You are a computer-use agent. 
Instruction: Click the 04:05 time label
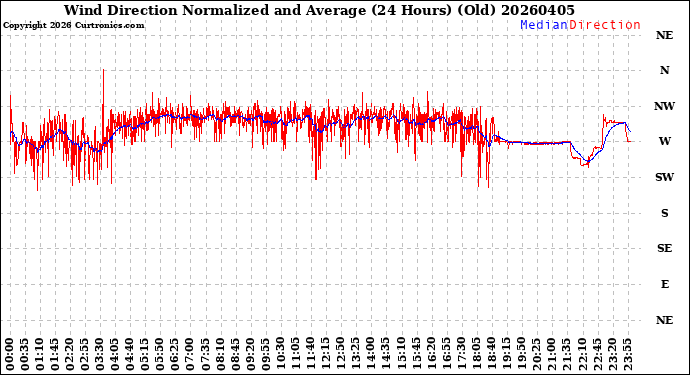[x=115, y=354]
